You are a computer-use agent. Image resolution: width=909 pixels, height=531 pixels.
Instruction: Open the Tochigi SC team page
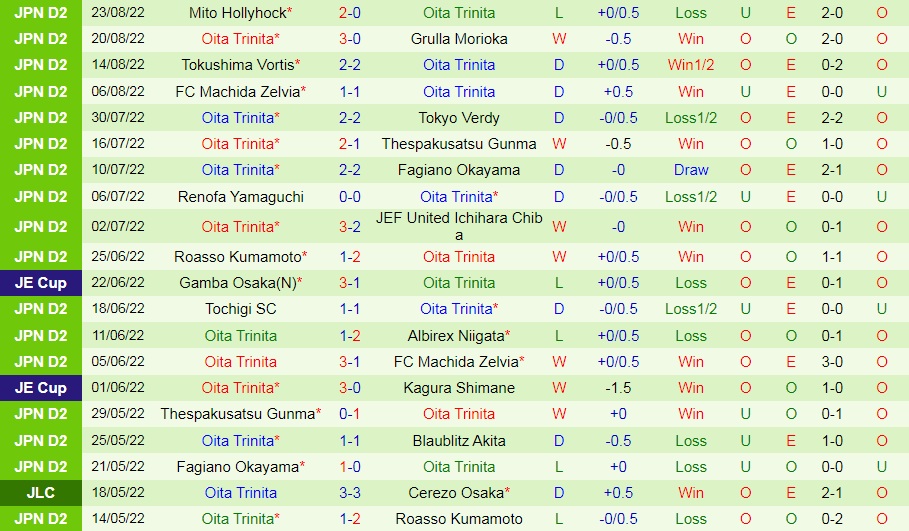click(241, 309)
